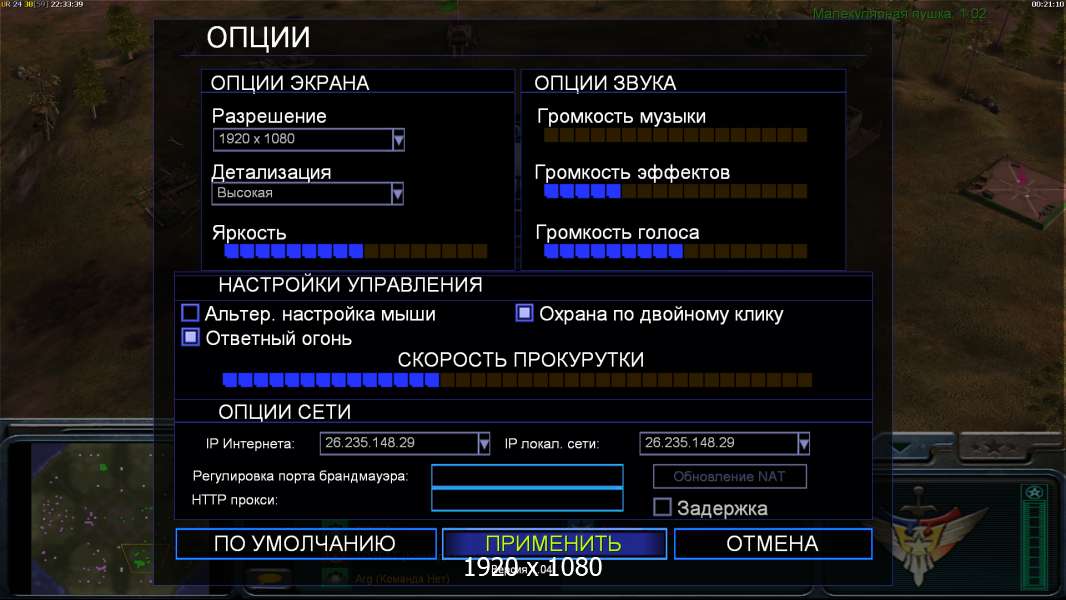Set the Громкость музыки slider

click(675, 135)
